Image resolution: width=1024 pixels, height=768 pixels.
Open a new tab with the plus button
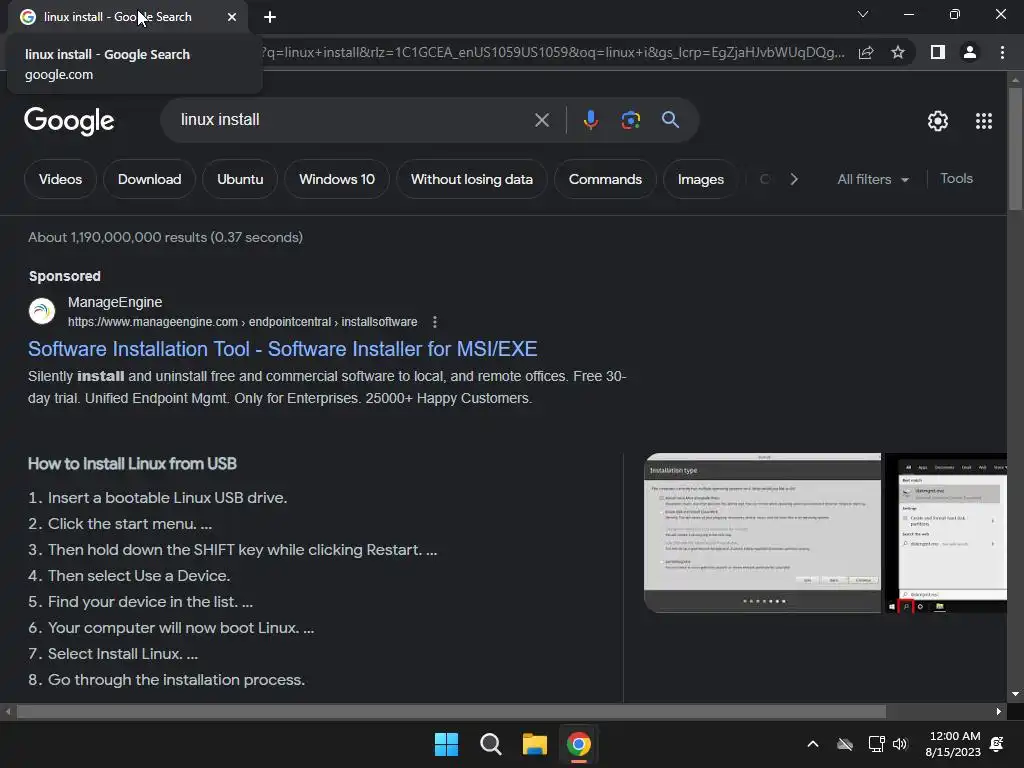click(x=270, y=17)
